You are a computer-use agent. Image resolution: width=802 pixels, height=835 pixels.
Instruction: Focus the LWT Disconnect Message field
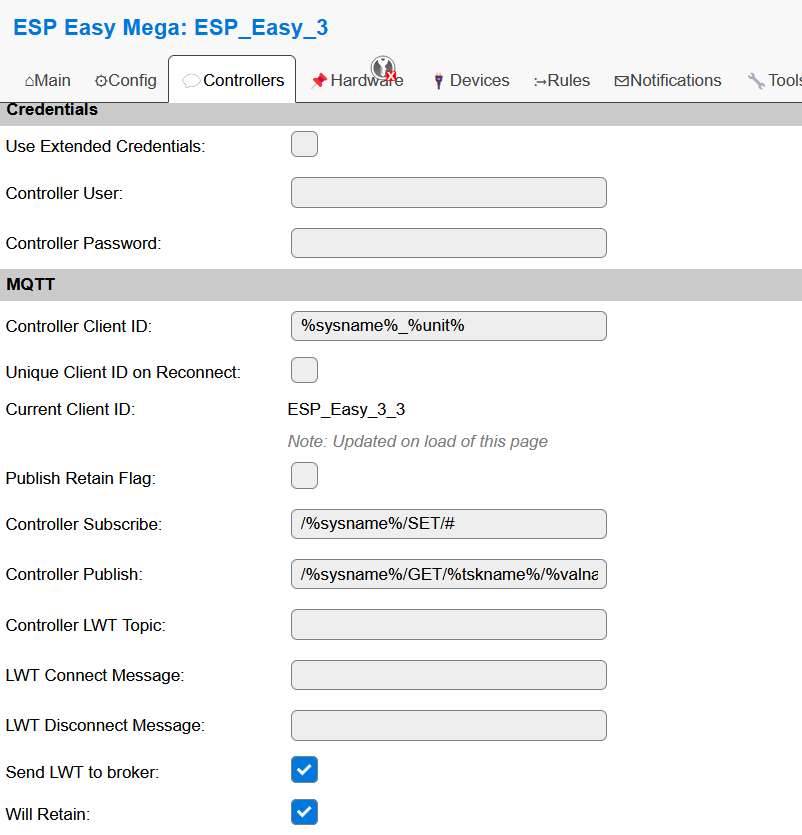coord(448,725)
